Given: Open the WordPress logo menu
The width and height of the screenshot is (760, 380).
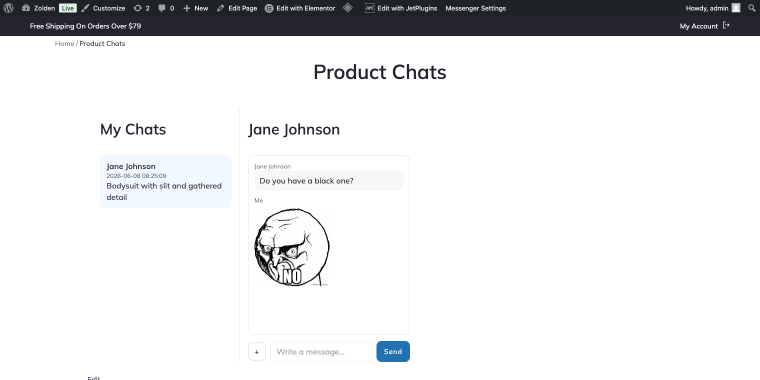Looking at the screenshot, I should [x=8, y=8].
